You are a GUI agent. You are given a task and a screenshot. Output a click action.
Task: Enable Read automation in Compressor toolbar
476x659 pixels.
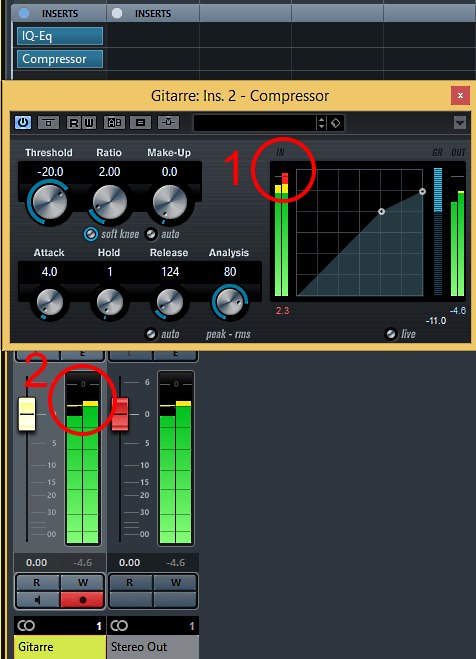[74, 123]
